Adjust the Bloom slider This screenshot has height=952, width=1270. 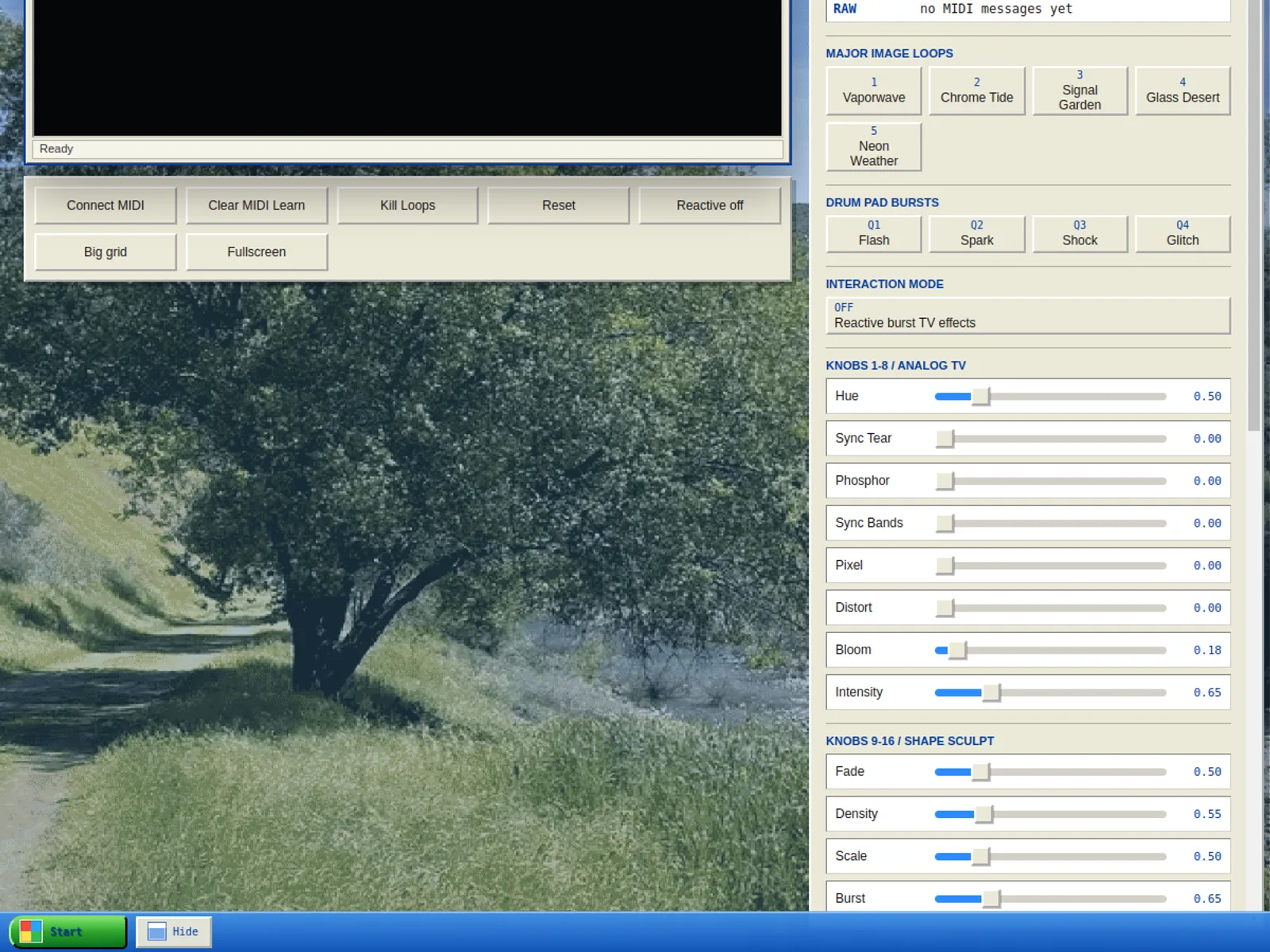click(x=1050, y=651)
